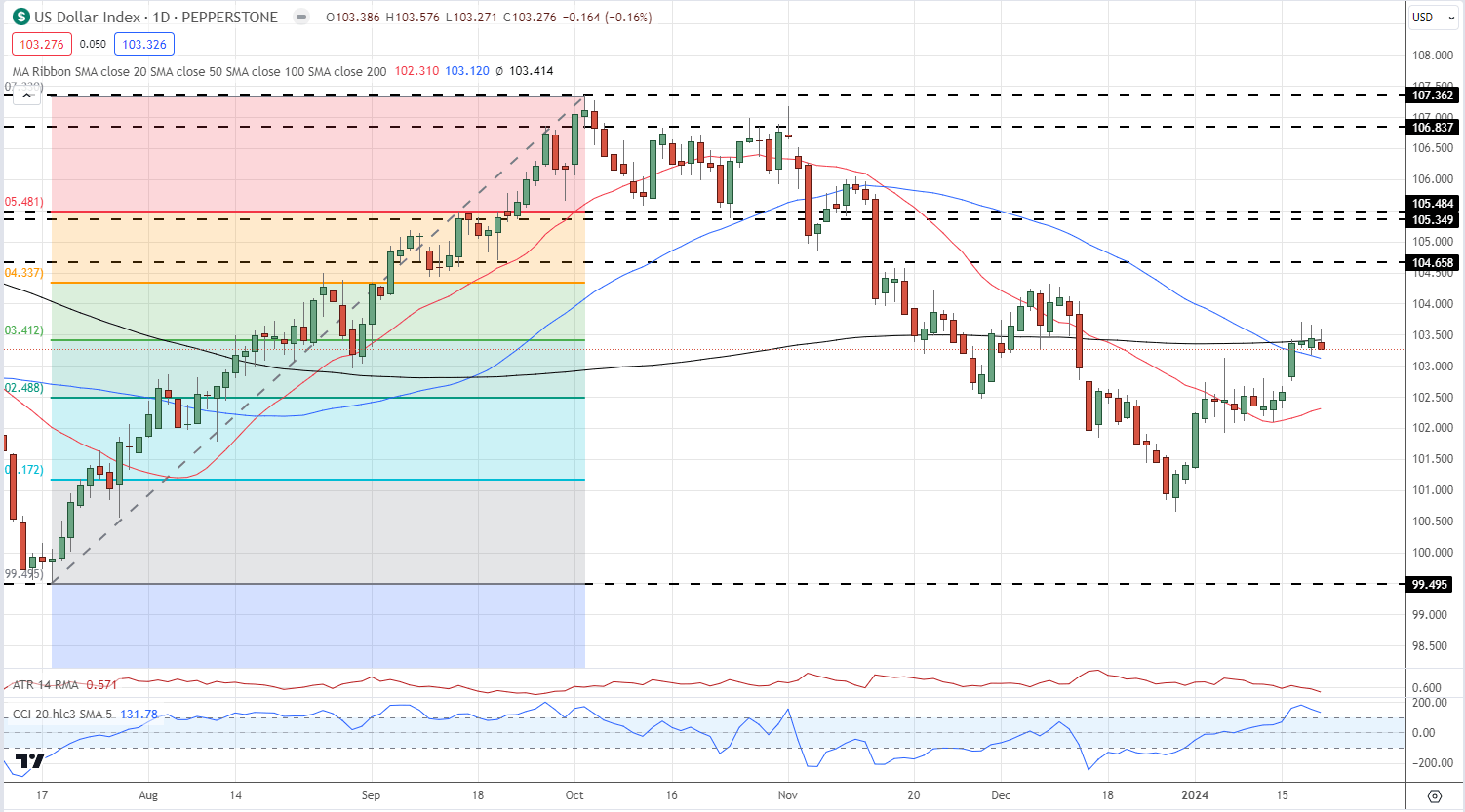Collapse the indicator legend with the chevron
The width and height of the screenshot is (1465, 812).
coord(25,95)
